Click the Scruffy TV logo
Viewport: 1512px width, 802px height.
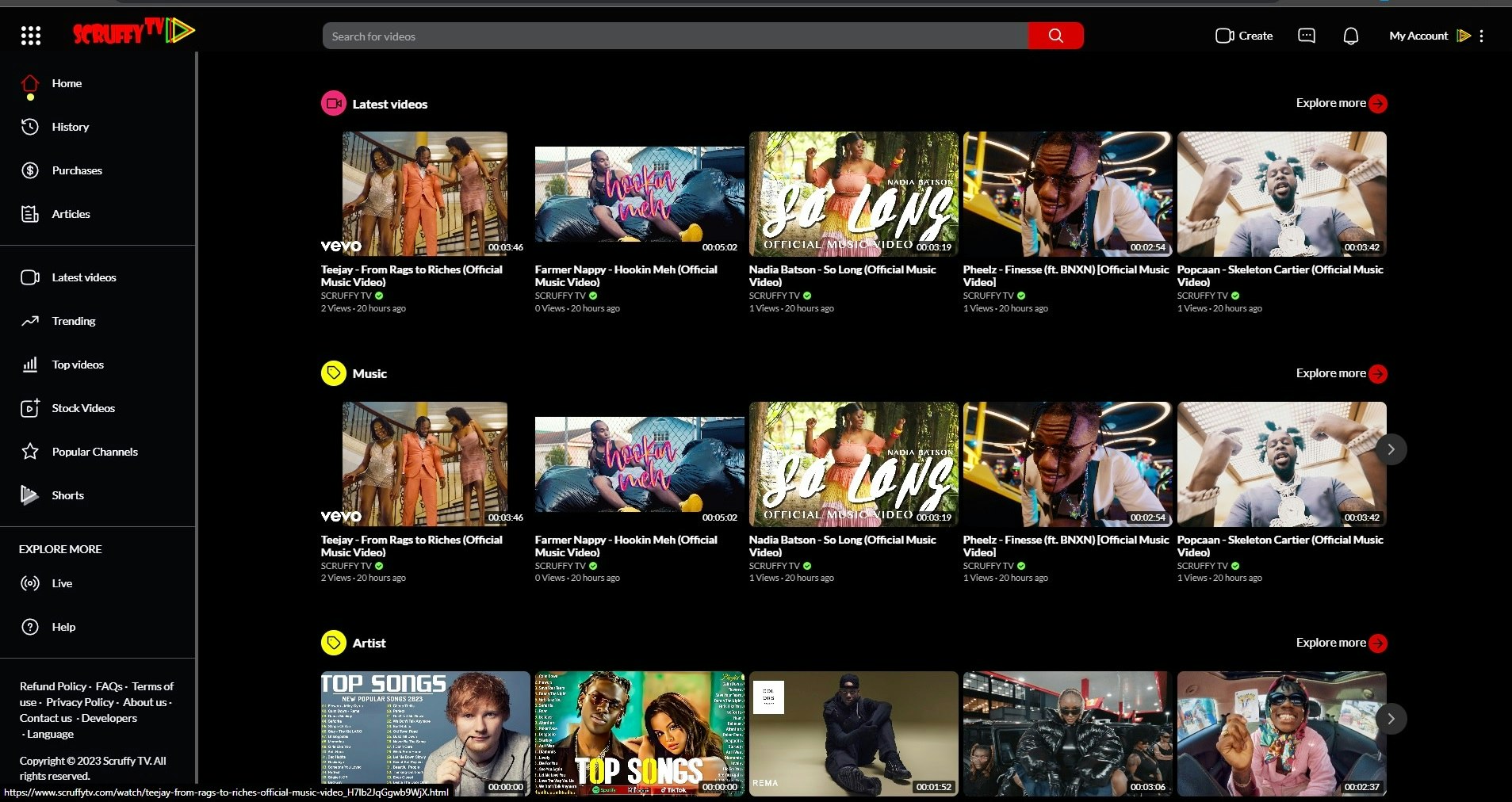point(134,32)
